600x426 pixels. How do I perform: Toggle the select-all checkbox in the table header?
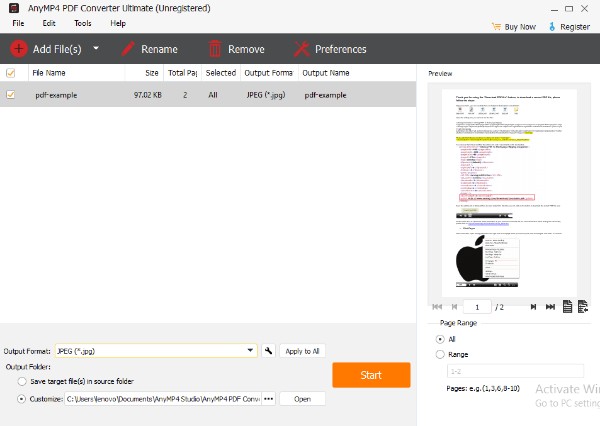(x=11, y=73)
